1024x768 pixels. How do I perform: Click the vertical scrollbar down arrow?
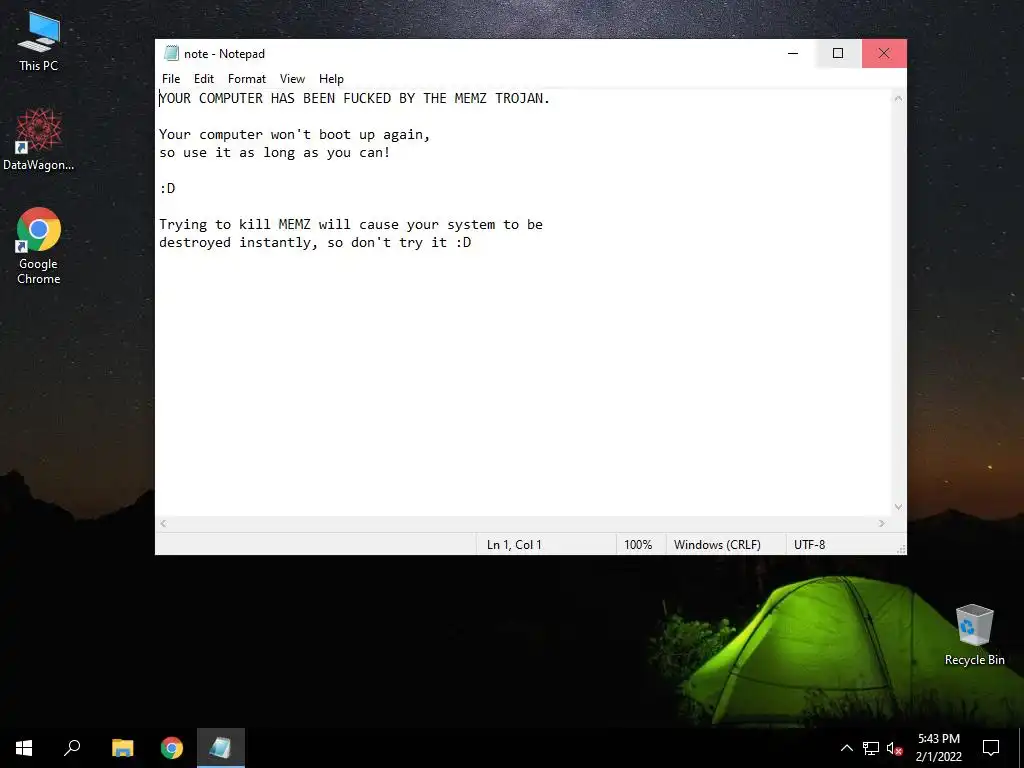(x=898, y=507)
